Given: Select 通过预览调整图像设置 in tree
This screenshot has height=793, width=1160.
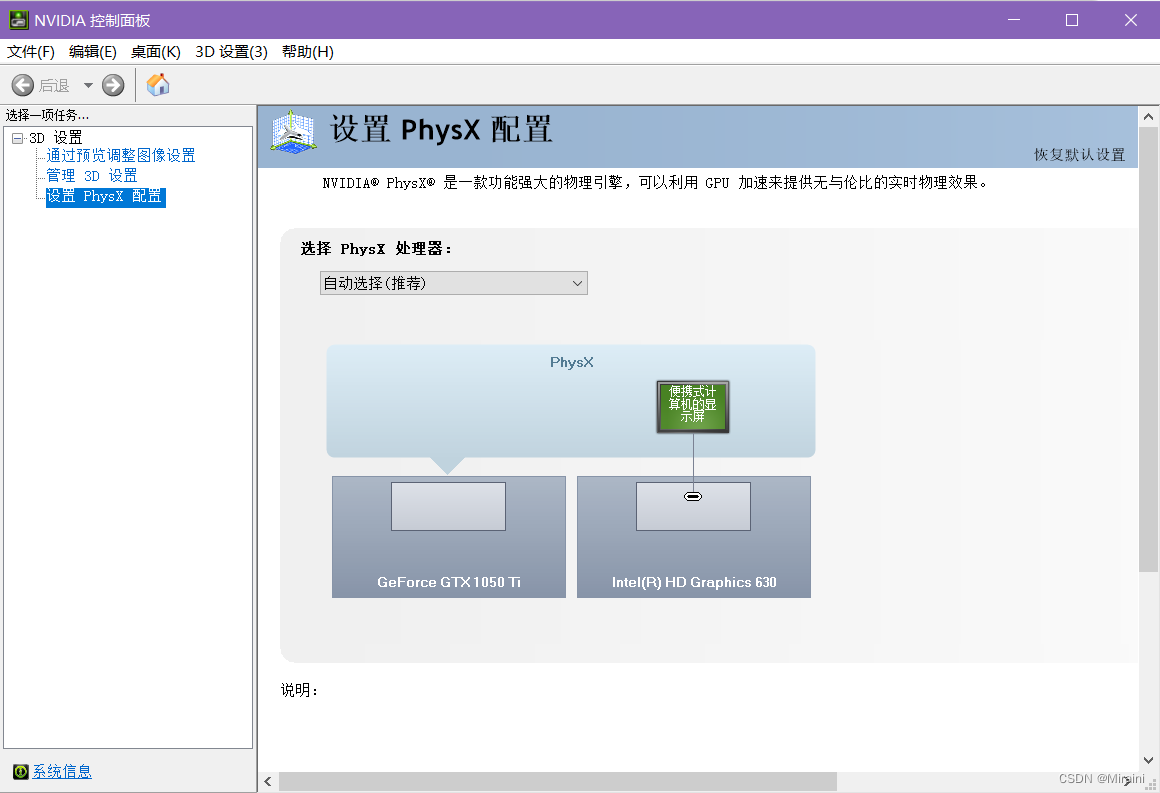Looking at the screenshot, I should pos(121,155).
